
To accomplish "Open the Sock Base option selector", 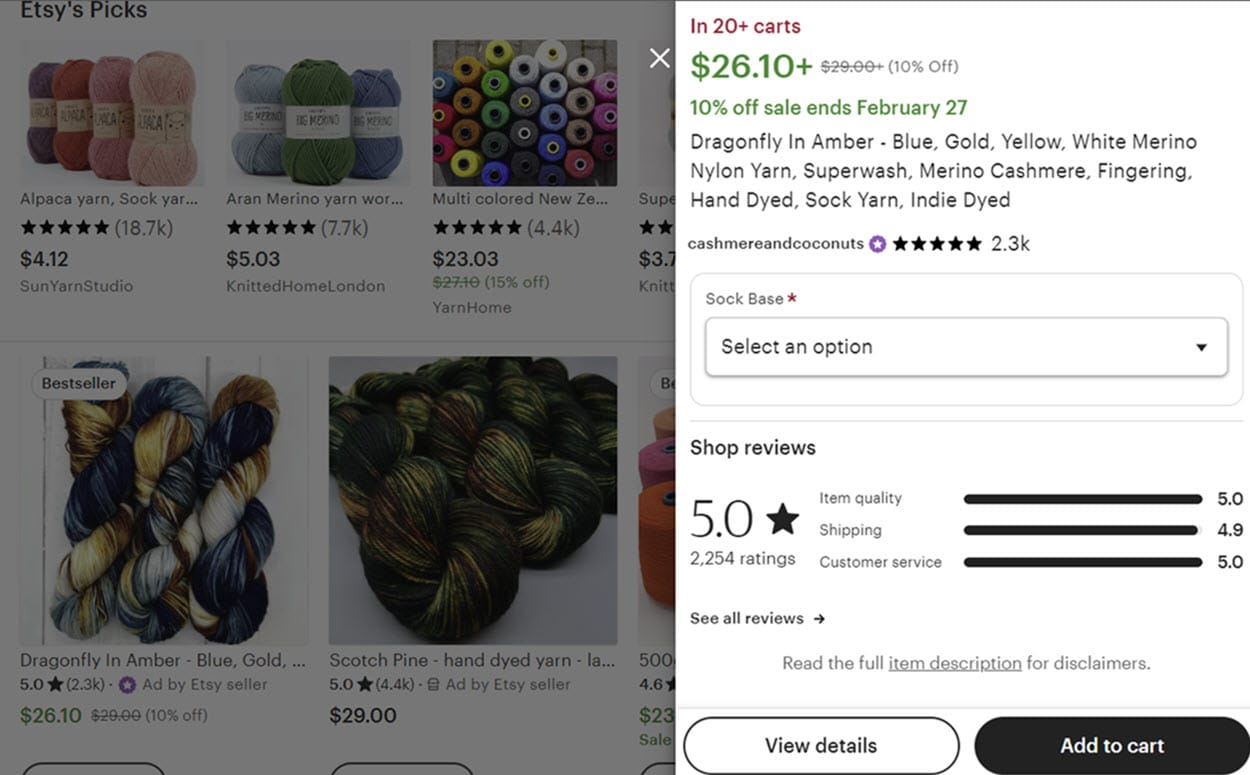I will (965, 346).
